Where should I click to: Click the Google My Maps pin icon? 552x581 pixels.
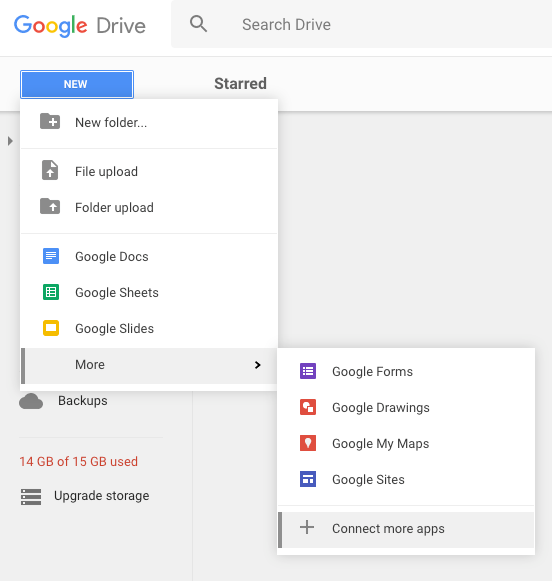[308, 443]
